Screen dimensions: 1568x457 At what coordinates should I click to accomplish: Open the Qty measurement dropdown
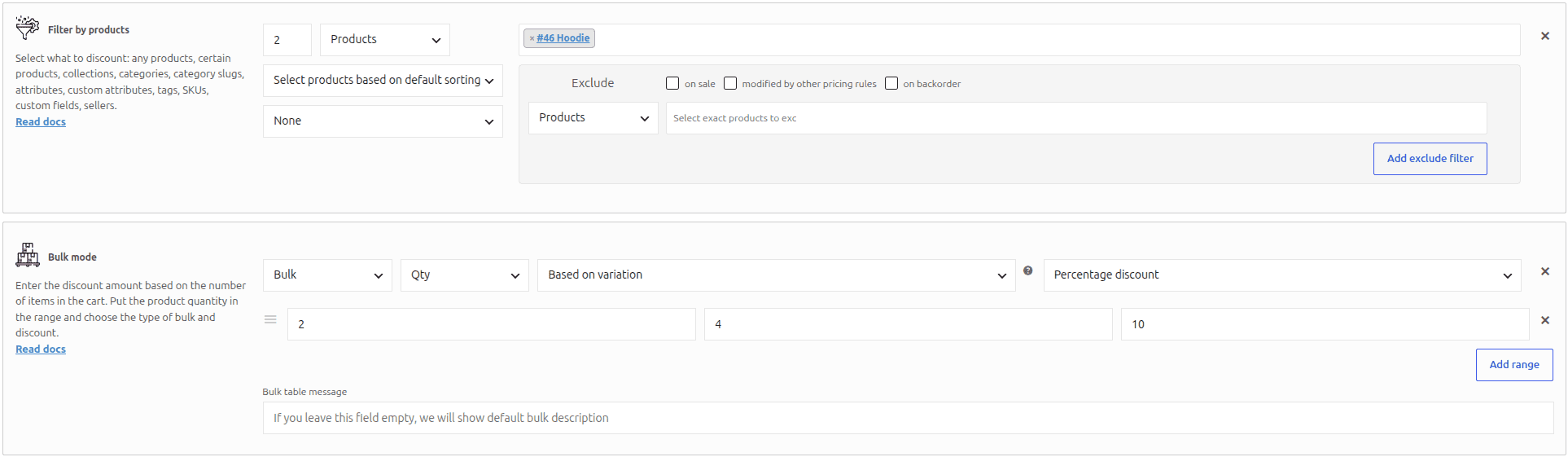[465, 275]
